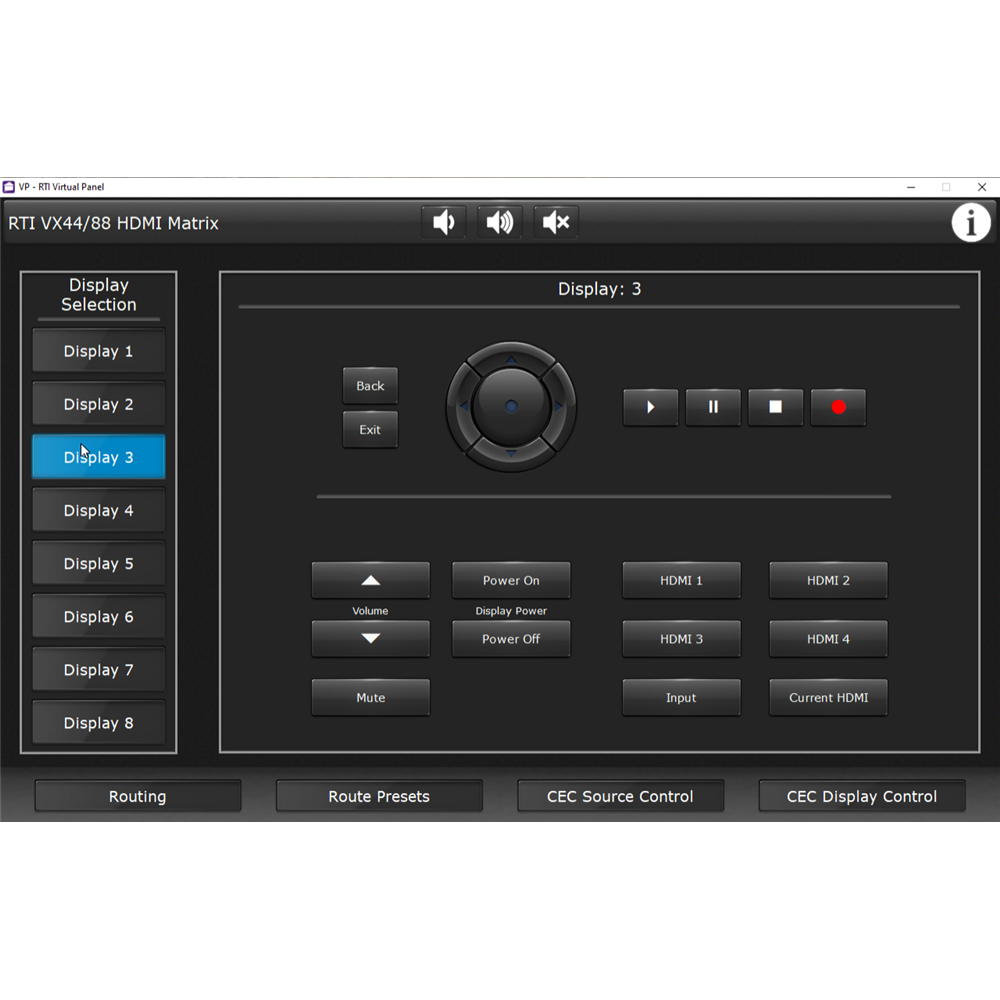Turn the display off with Power Off
The image size is (1000, 1000).
pyautogui.click(x=511, y=639)
